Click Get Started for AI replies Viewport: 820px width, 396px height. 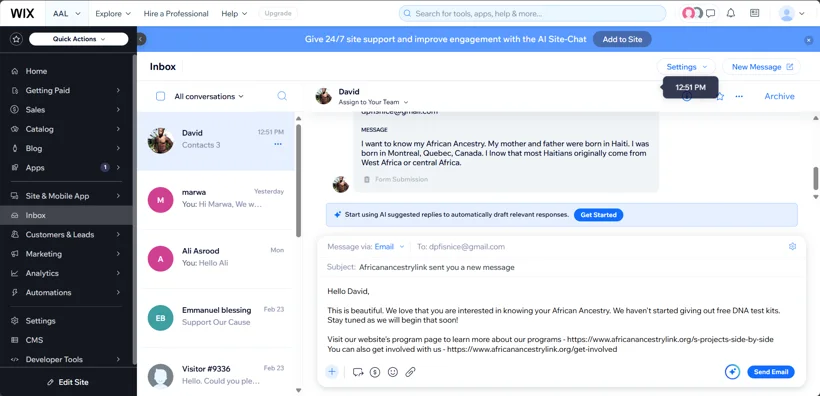click(x=598, y=215)
